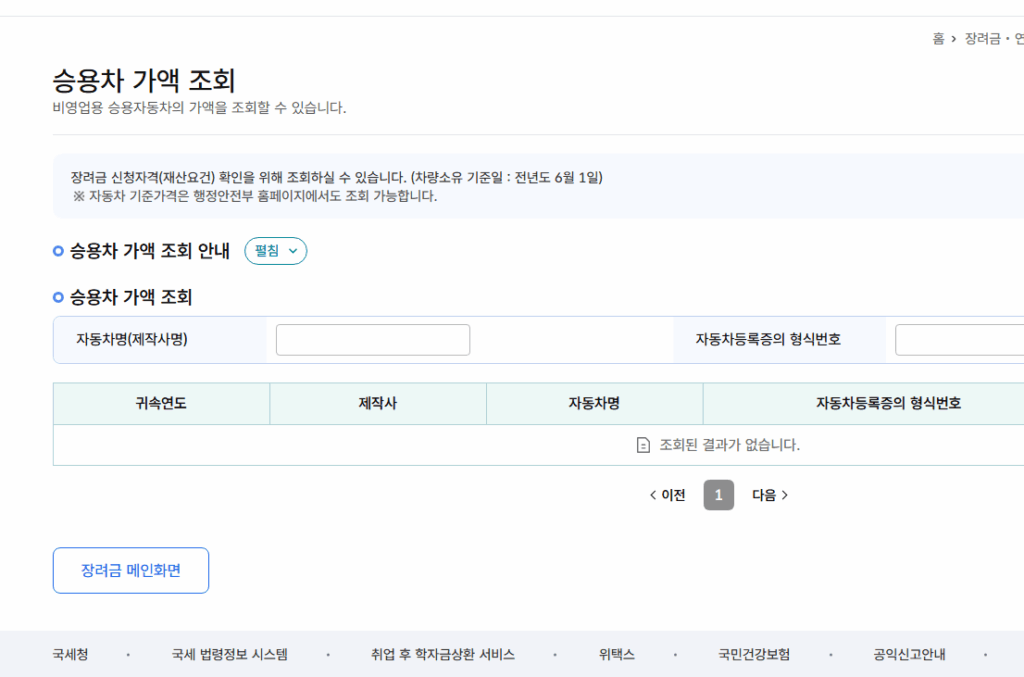Open the 홈 breadcrumb link

pos(941,34)
